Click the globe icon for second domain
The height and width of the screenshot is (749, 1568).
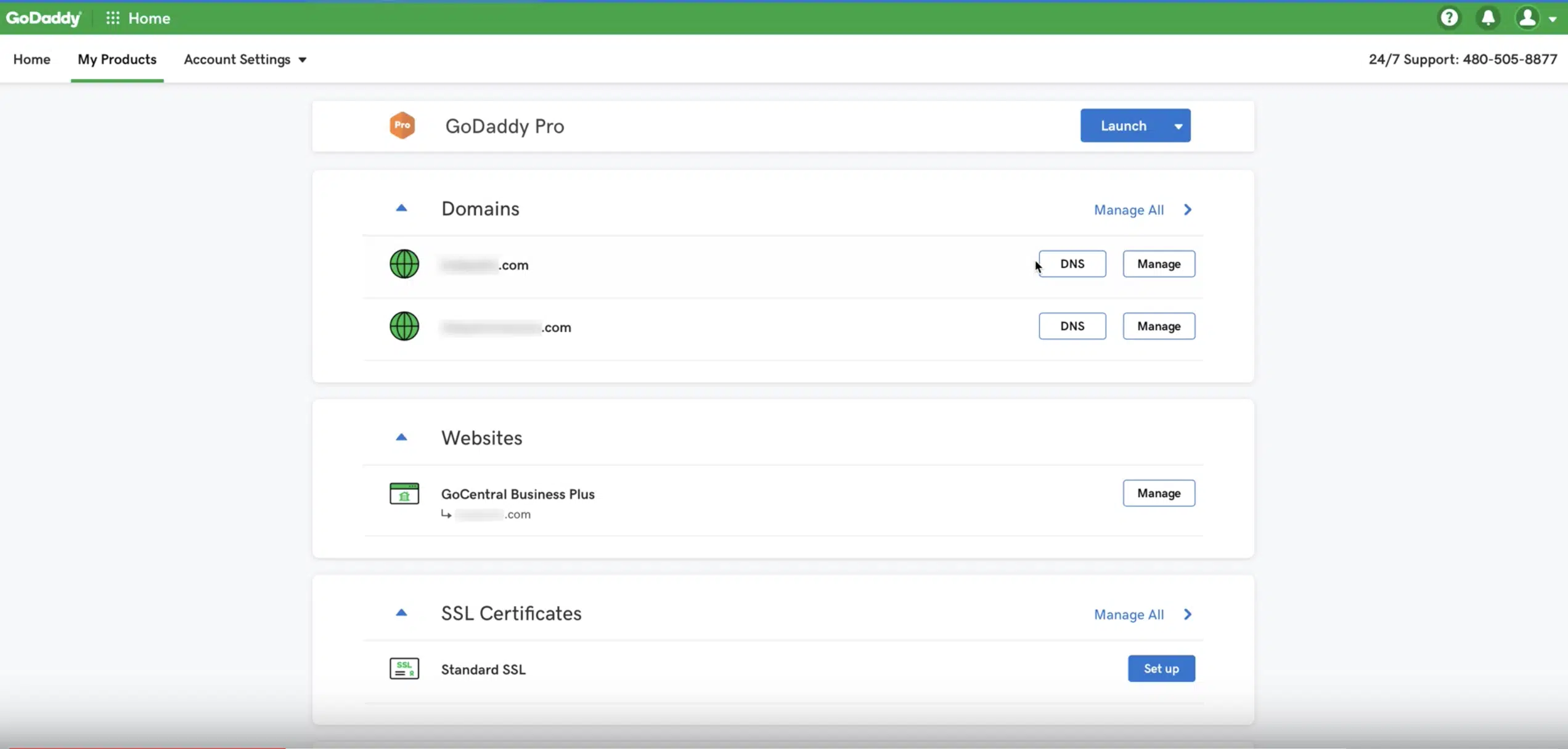pos(403,326)
